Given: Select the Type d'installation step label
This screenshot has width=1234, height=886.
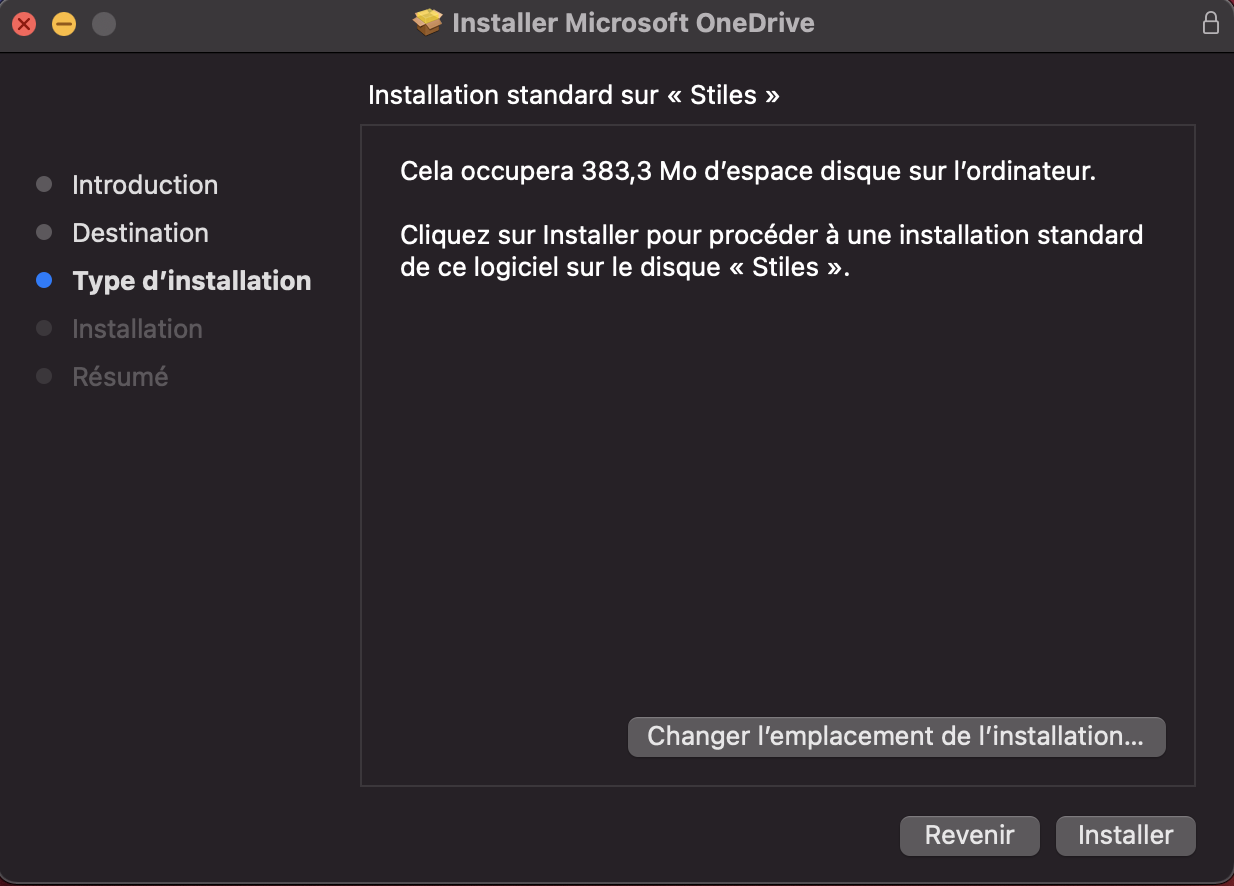Looking at the screenshot, I should click(192, 281).
